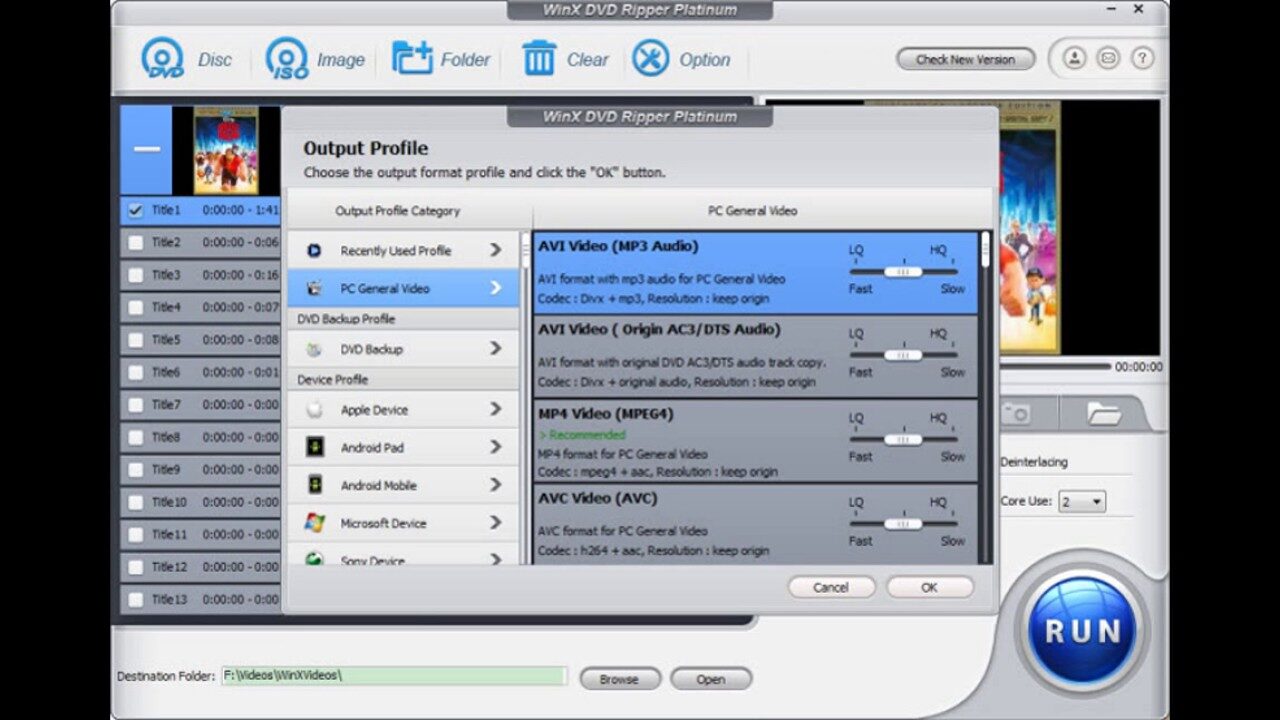Select the Title12 row
1280x720 pixels.
click(x=200, y=567)
